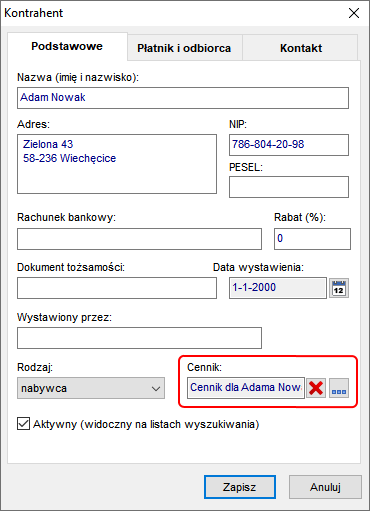
Task: Expand the Rodzaj dropdown arrow
Action: coord(156,388)
